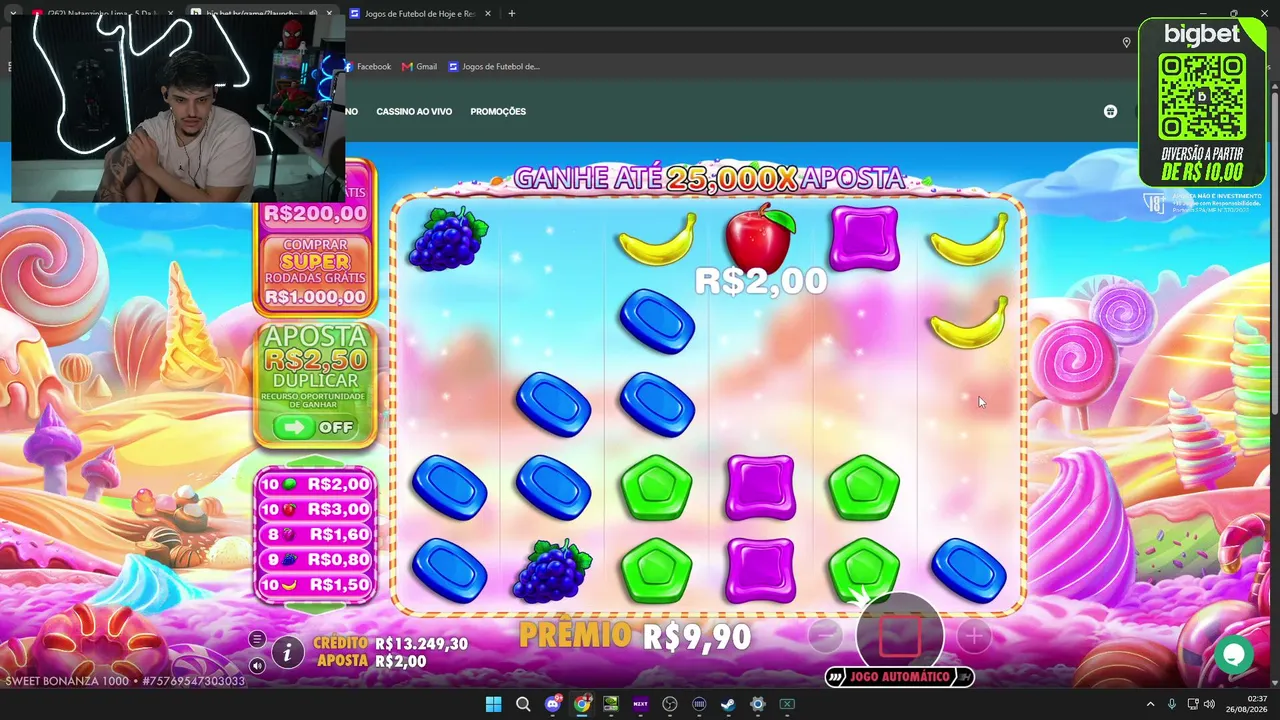This screenshot has height=720, width=1280.
Task: Open Google Chrome from the taskbar
Action: [x=582, y=704]
